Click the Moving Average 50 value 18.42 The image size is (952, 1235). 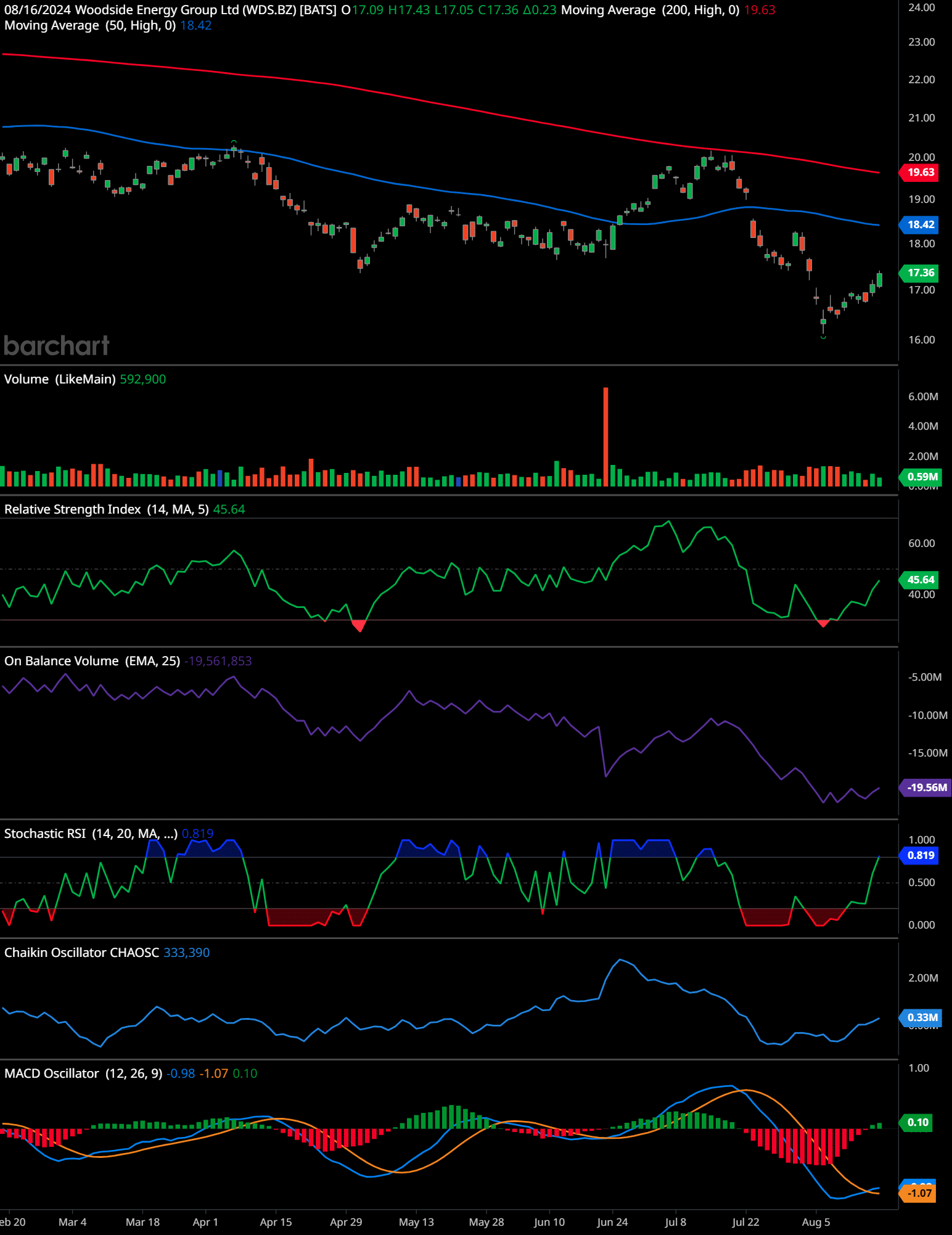pos(195,25)
